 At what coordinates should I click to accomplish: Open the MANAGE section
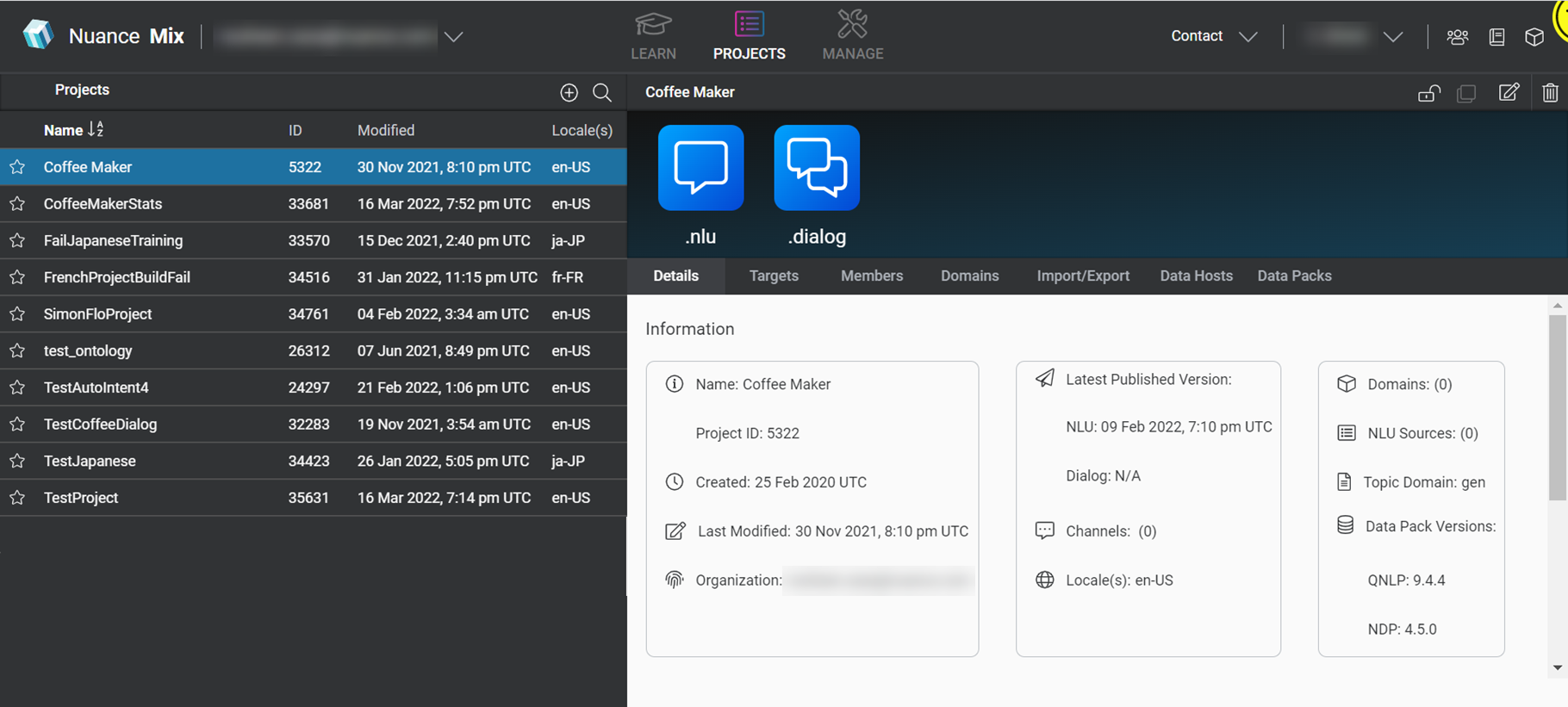coord(853,36)
